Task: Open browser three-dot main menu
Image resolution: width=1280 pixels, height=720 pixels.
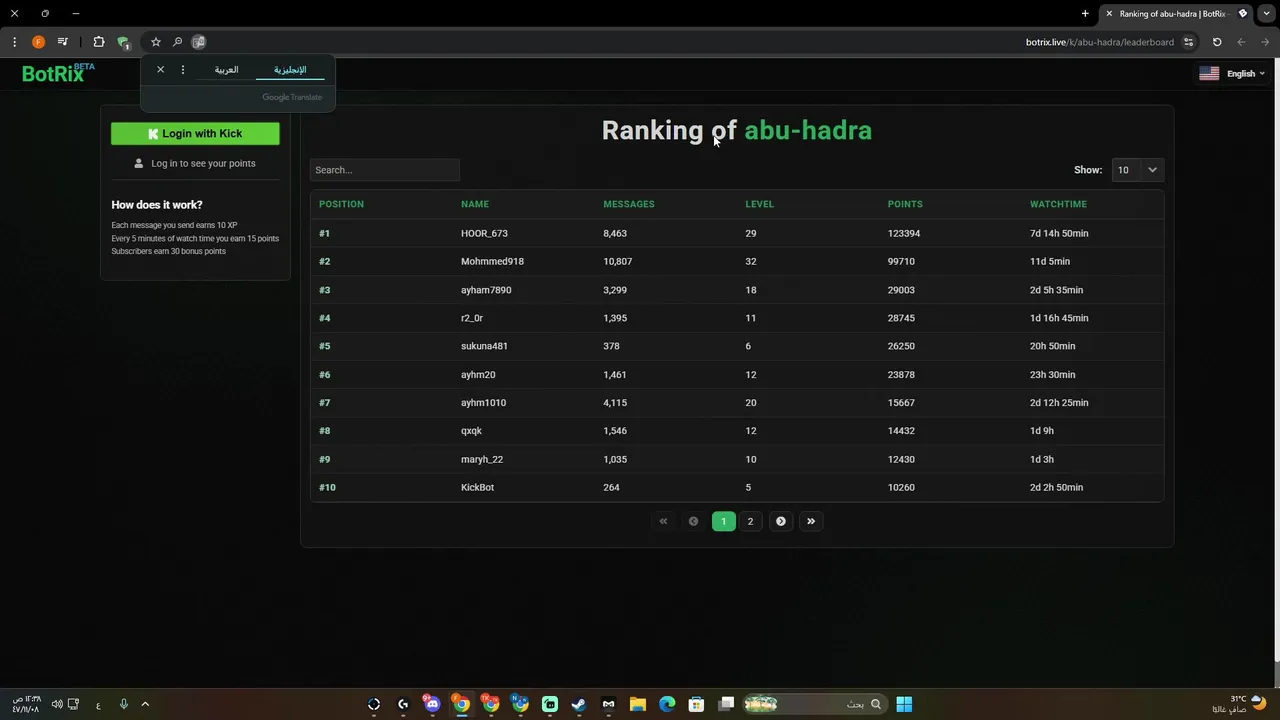Action: [14, 42]
